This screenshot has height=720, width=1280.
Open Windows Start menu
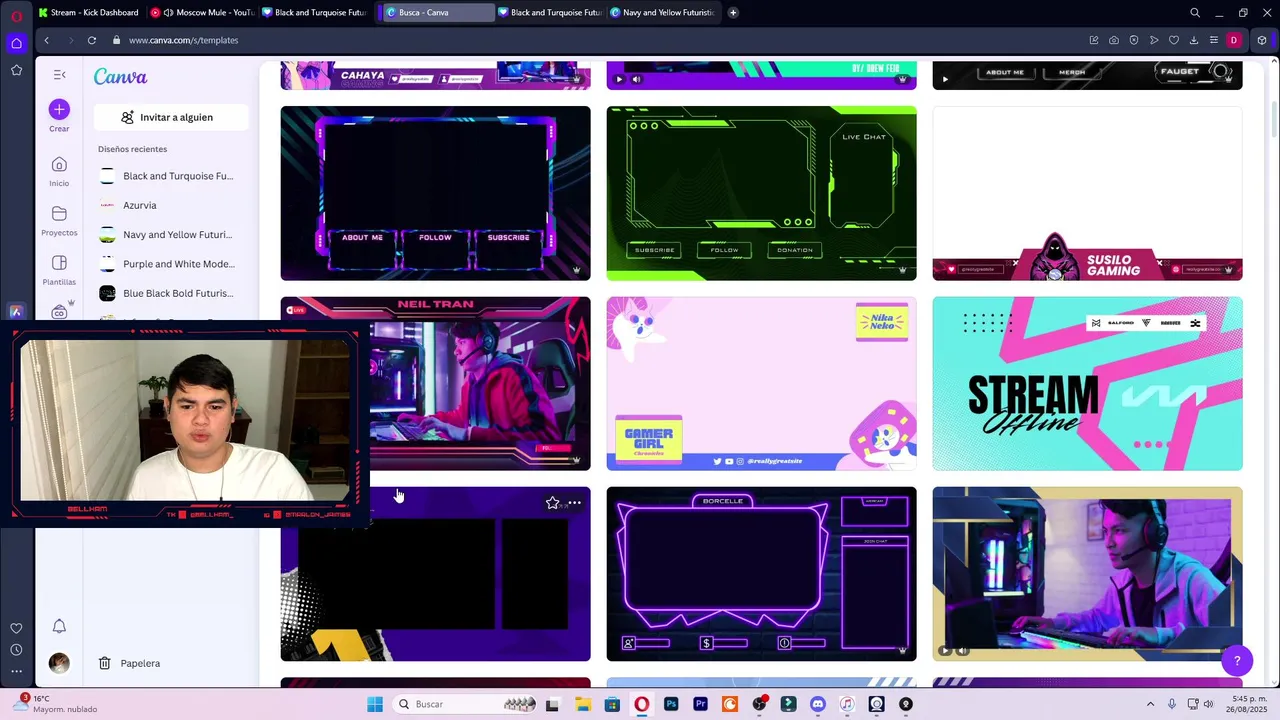(375, 704)
